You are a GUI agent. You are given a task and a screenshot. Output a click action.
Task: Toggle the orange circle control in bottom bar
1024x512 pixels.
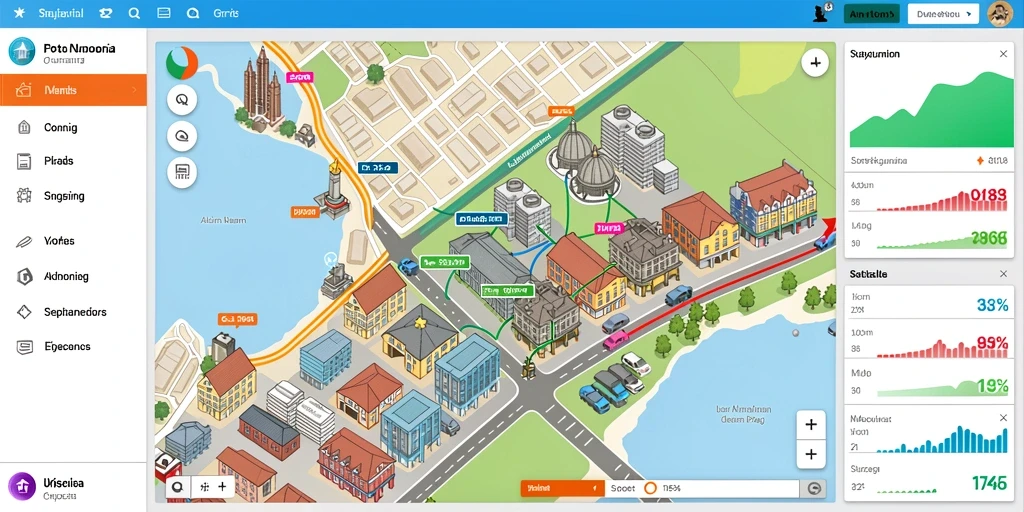[650, 488]
